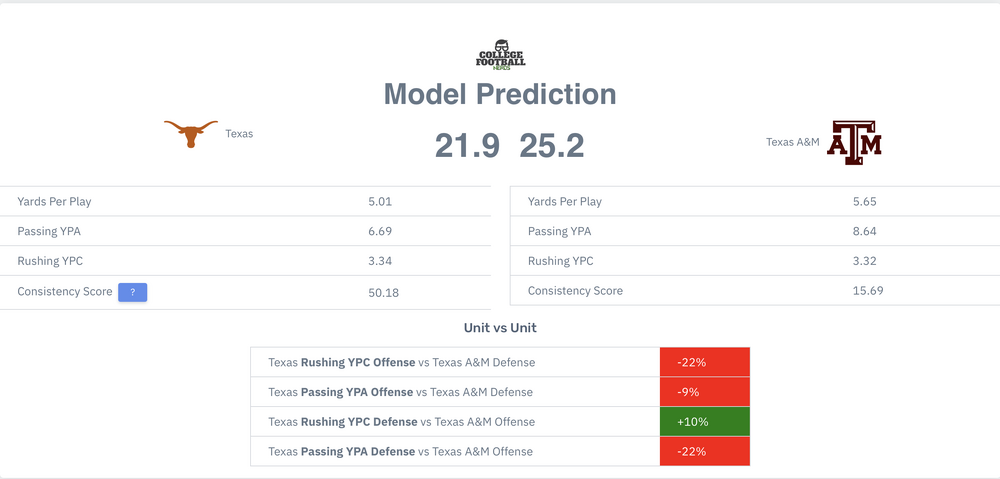Click the green +10% rushing defense badge
Viewport: 1000px width, 479px height.
(x=704, y=422)
